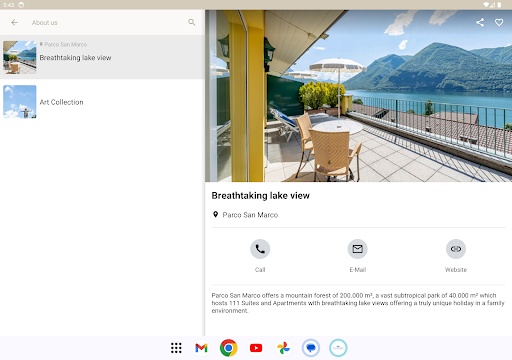Image resolution: width=512 pixels, height=360 pixels.
Task: Open the Art Collection list item
Action: (102, 102)
